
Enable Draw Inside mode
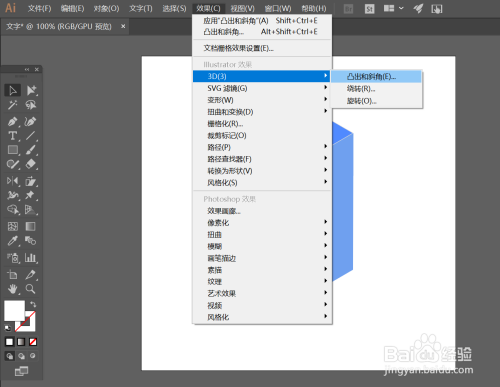33,356
